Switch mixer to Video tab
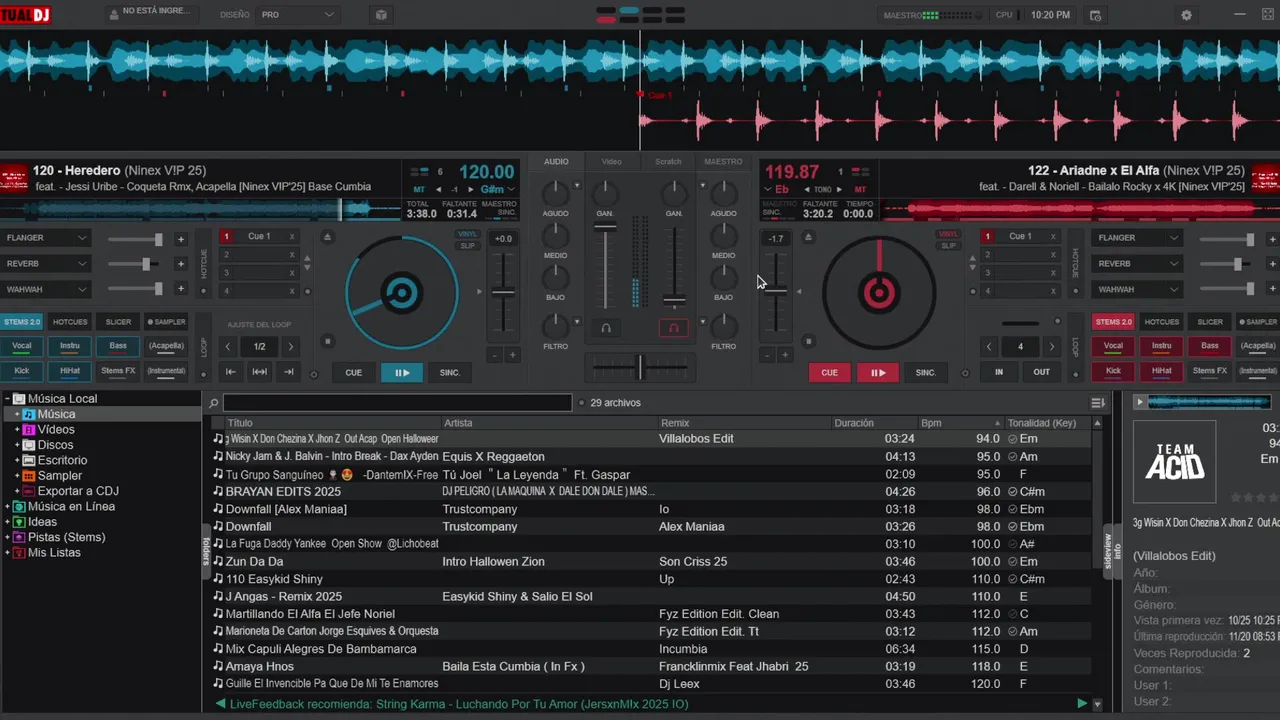 [x=611, y=161]
